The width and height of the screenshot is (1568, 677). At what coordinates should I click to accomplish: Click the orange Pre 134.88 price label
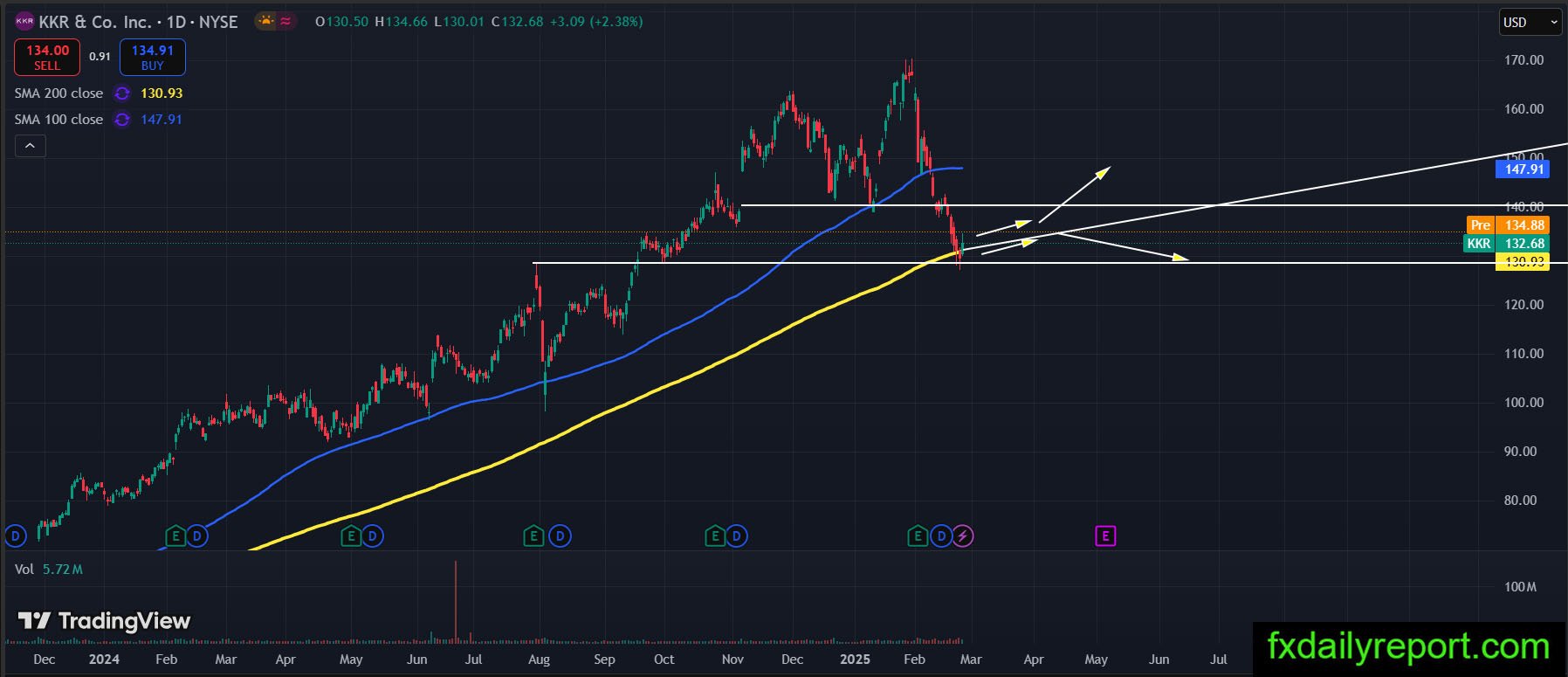coord(1509,225)
